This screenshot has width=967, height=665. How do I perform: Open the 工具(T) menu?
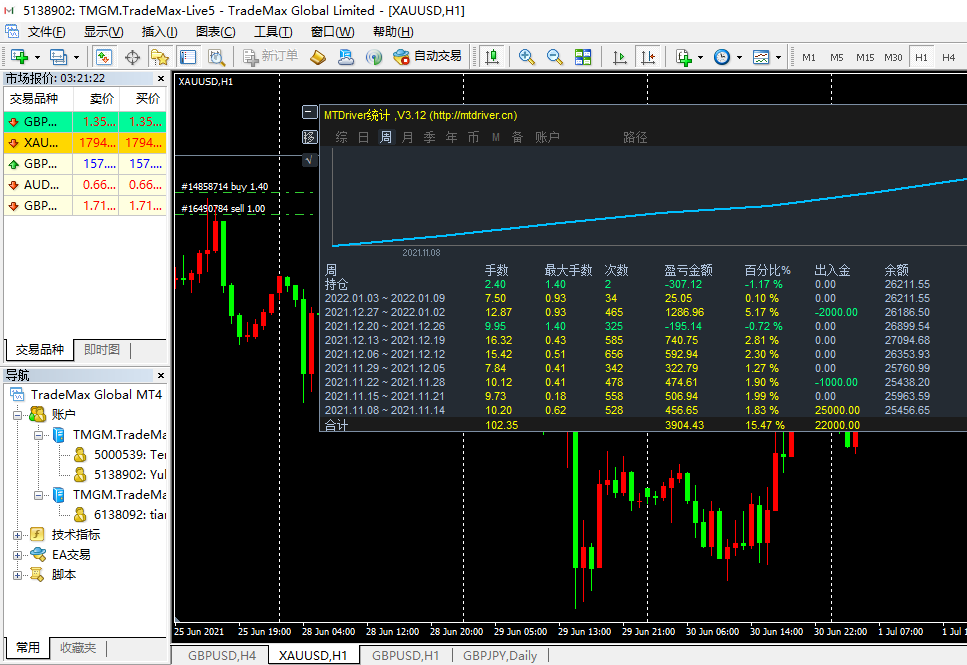click(x=273, y=31)
